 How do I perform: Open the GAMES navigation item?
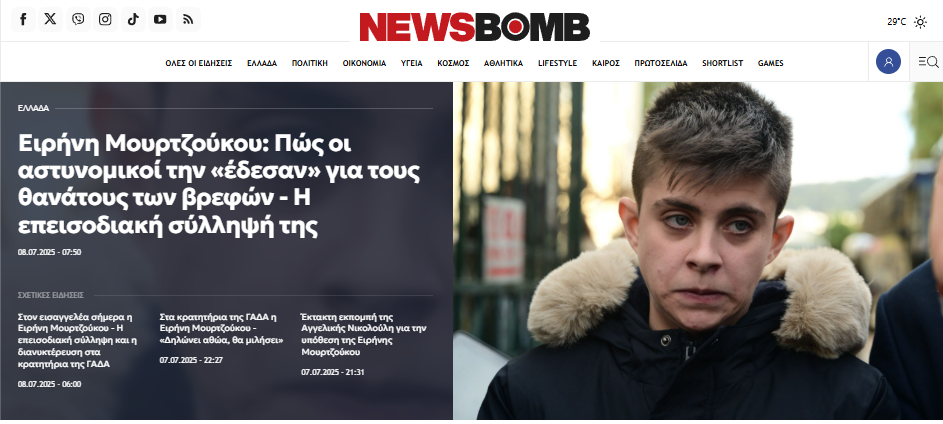click(x=770, y=63)
